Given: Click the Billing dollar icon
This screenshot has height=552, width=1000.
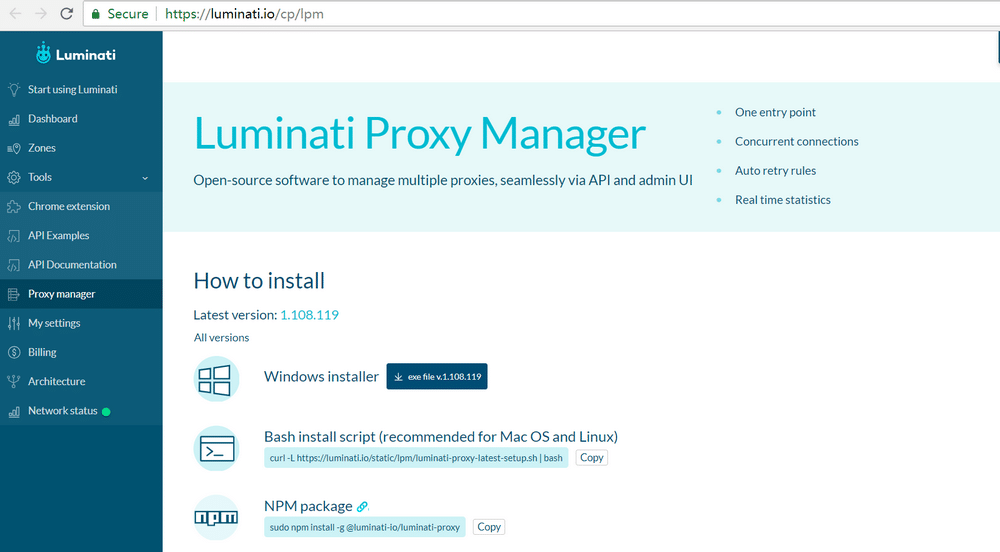Looking at the screenshot, I should [x=14, y=352].
